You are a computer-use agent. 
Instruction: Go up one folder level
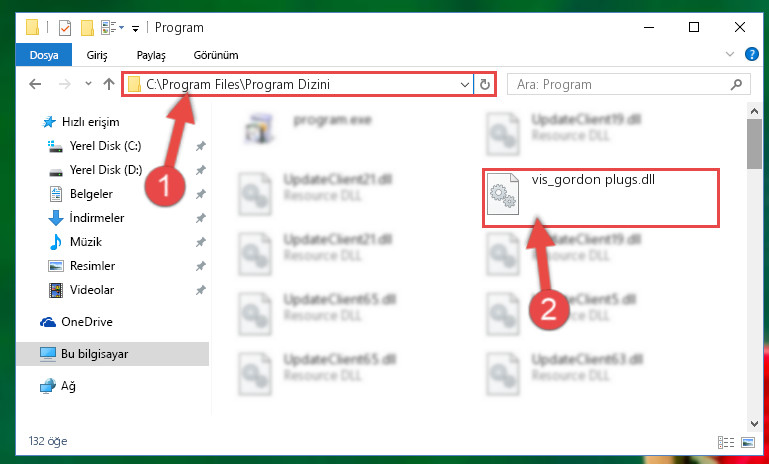pos(109,84)
